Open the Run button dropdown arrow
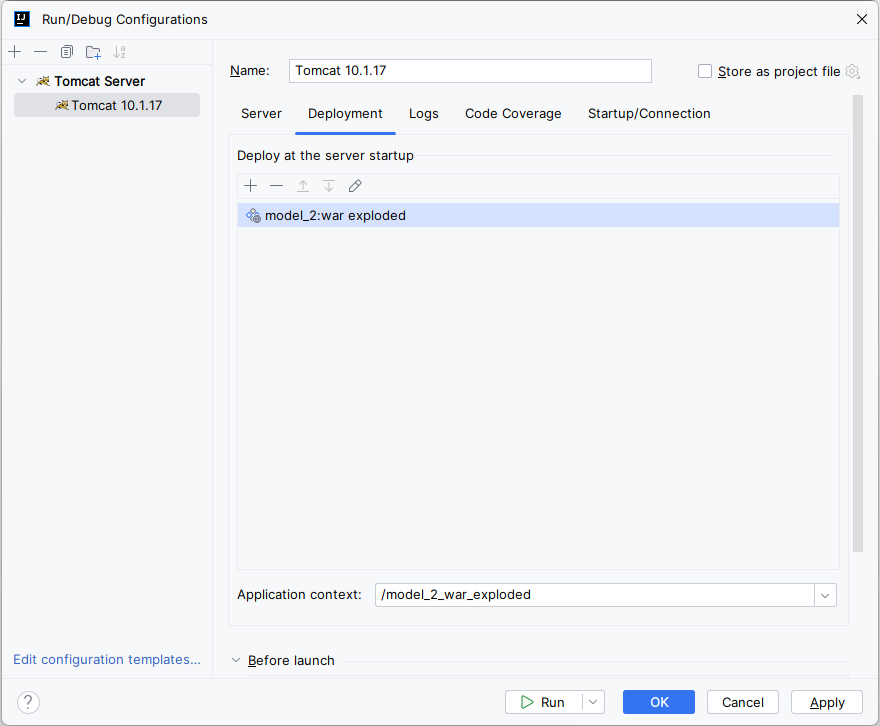The height and width of the screenshot is (726, 880). pos(593,702)
